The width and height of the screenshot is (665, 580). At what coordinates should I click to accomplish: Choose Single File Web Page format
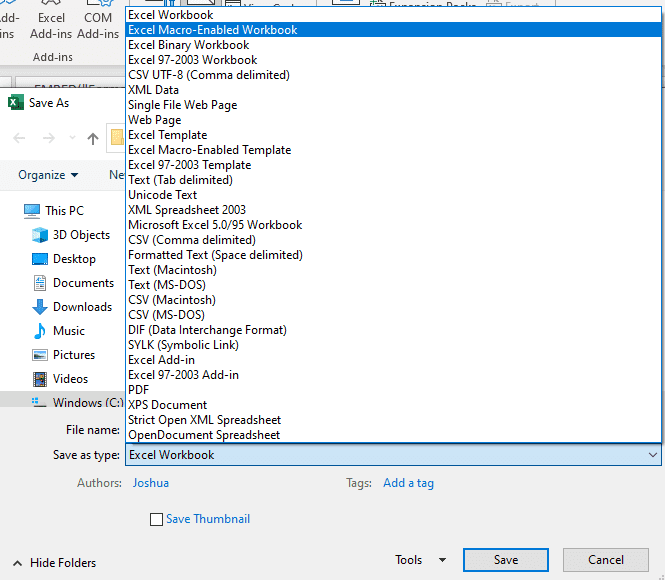click(394, 105)
